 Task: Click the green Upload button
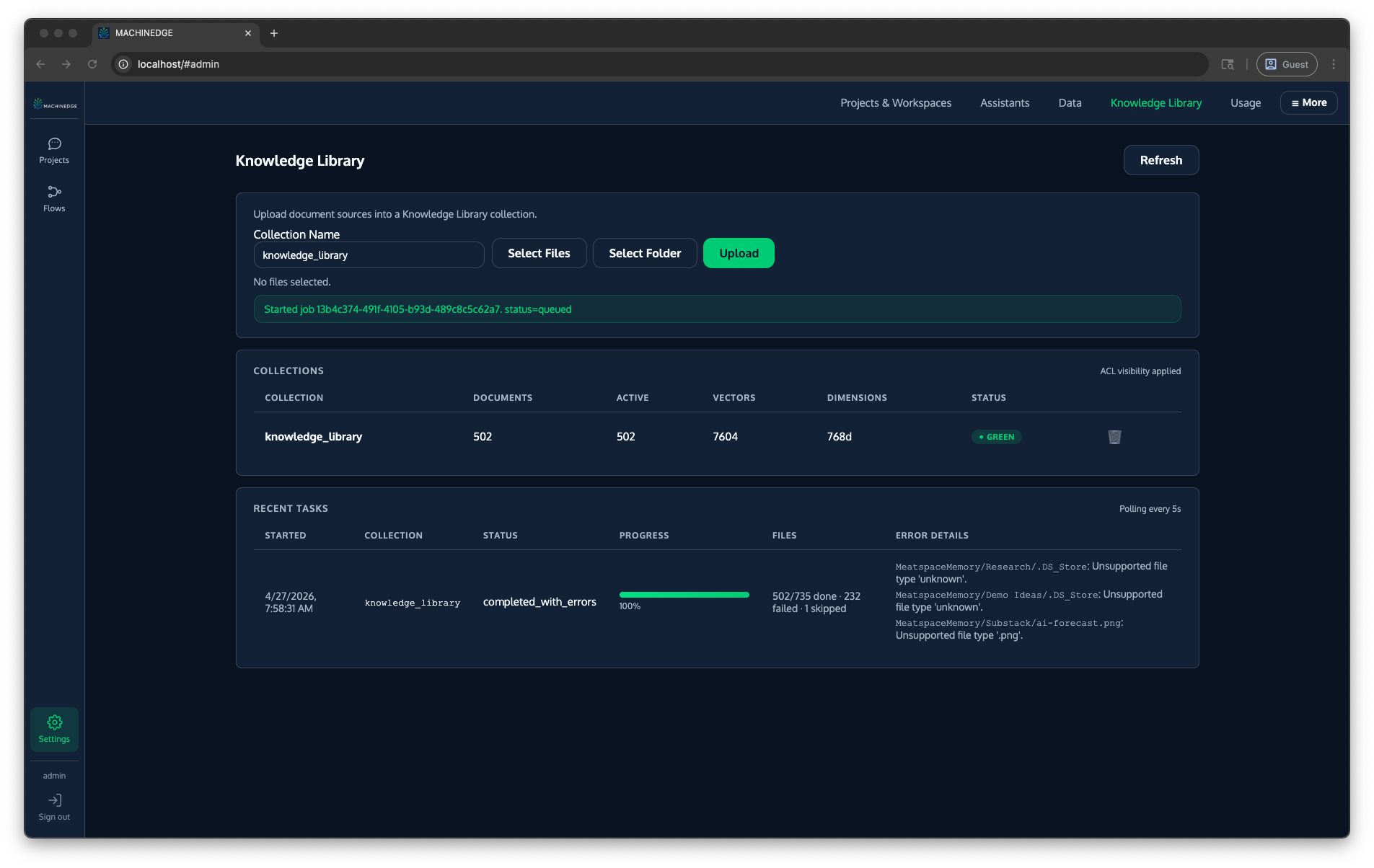(x=739, y=253)
